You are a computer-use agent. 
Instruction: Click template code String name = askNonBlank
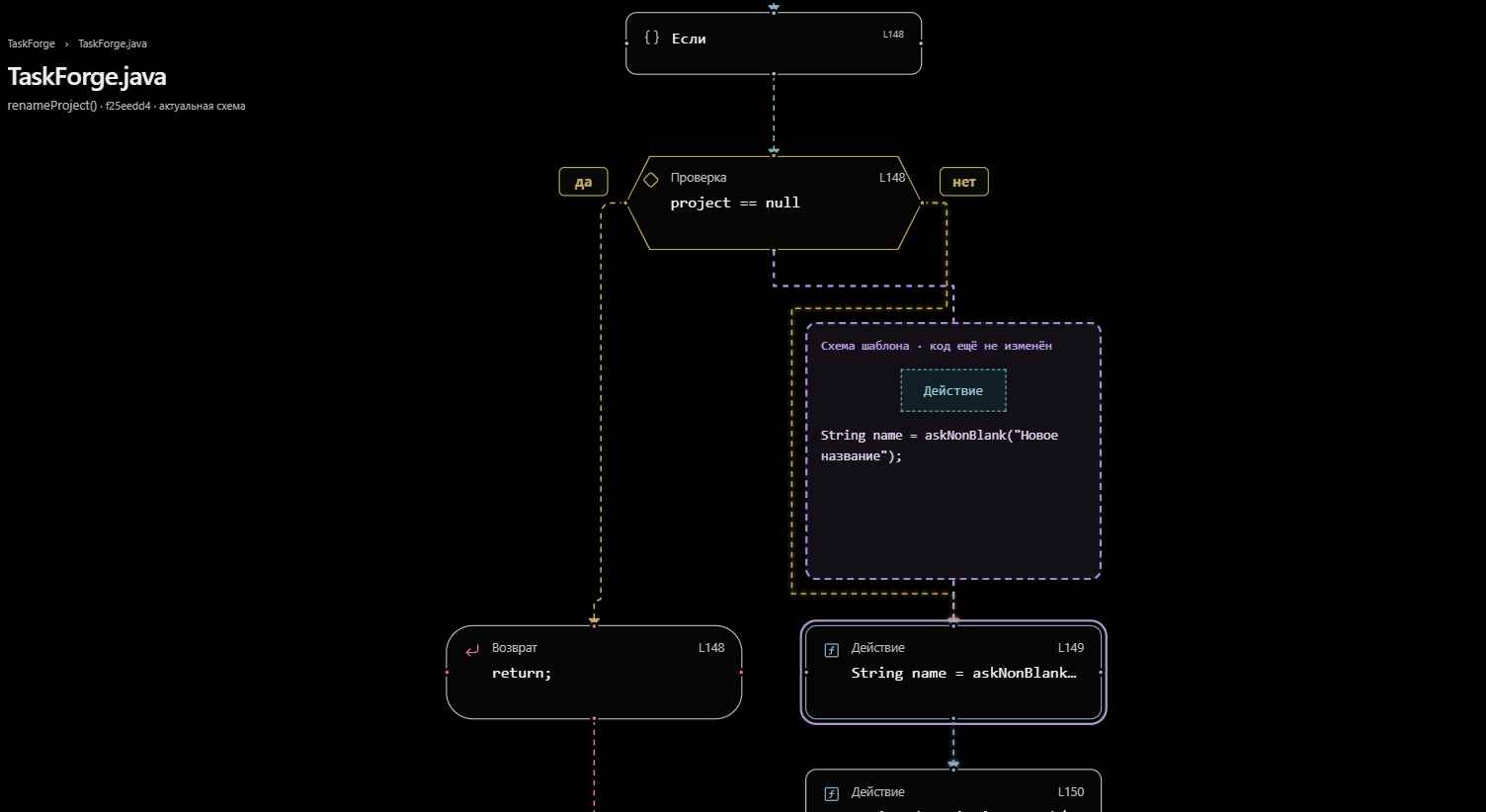(x=940, y=446)
